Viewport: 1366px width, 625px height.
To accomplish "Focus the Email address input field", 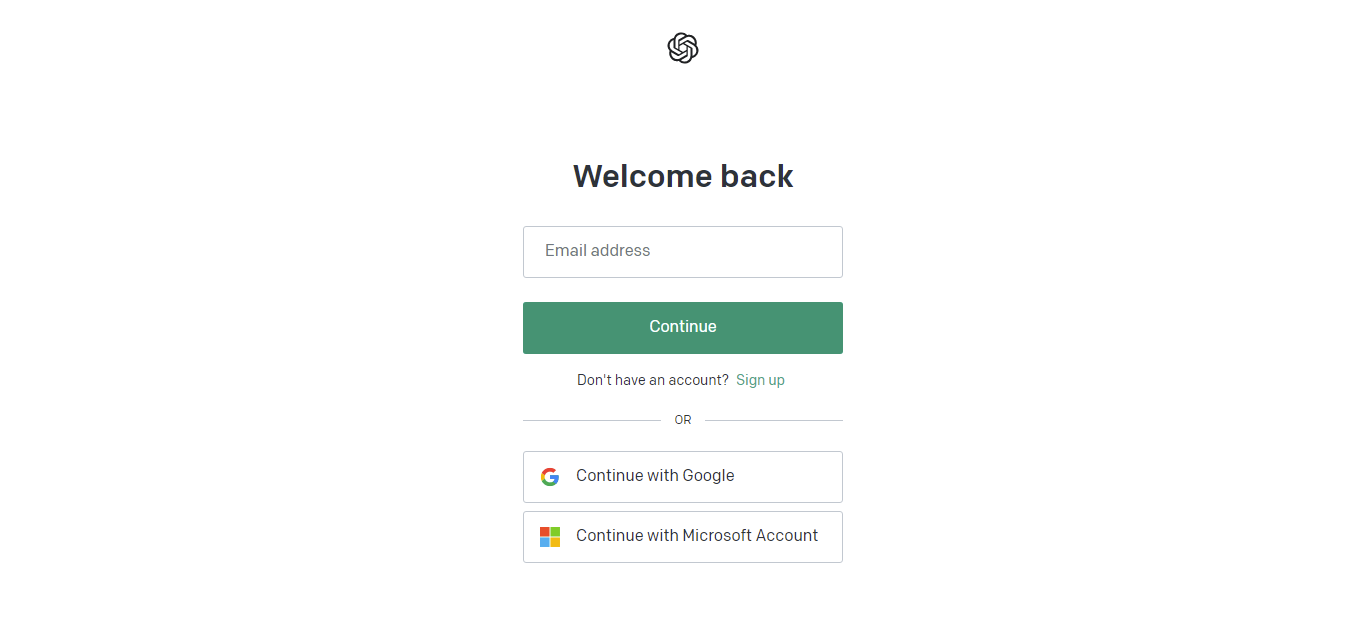I will [x=683, y=252].
